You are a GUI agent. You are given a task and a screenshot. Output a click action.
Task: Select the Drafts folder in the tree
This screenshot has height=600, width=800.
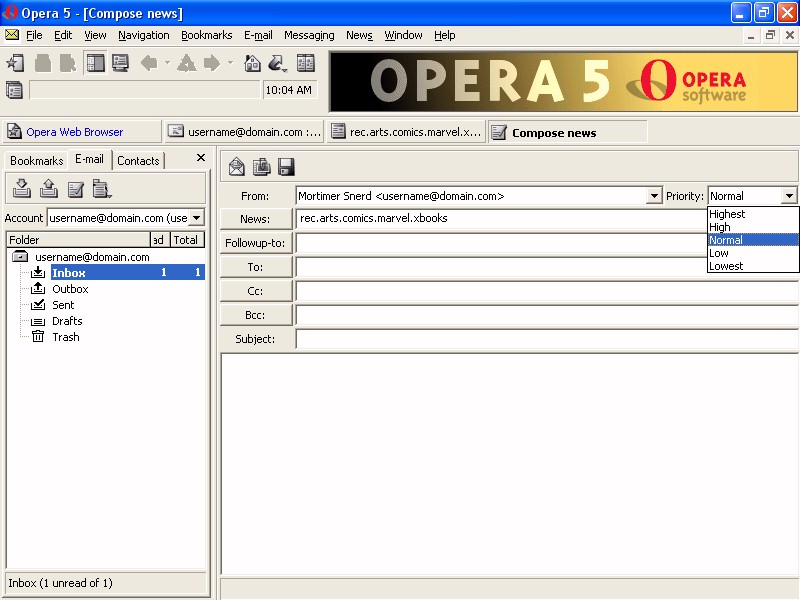coord(67,321)
